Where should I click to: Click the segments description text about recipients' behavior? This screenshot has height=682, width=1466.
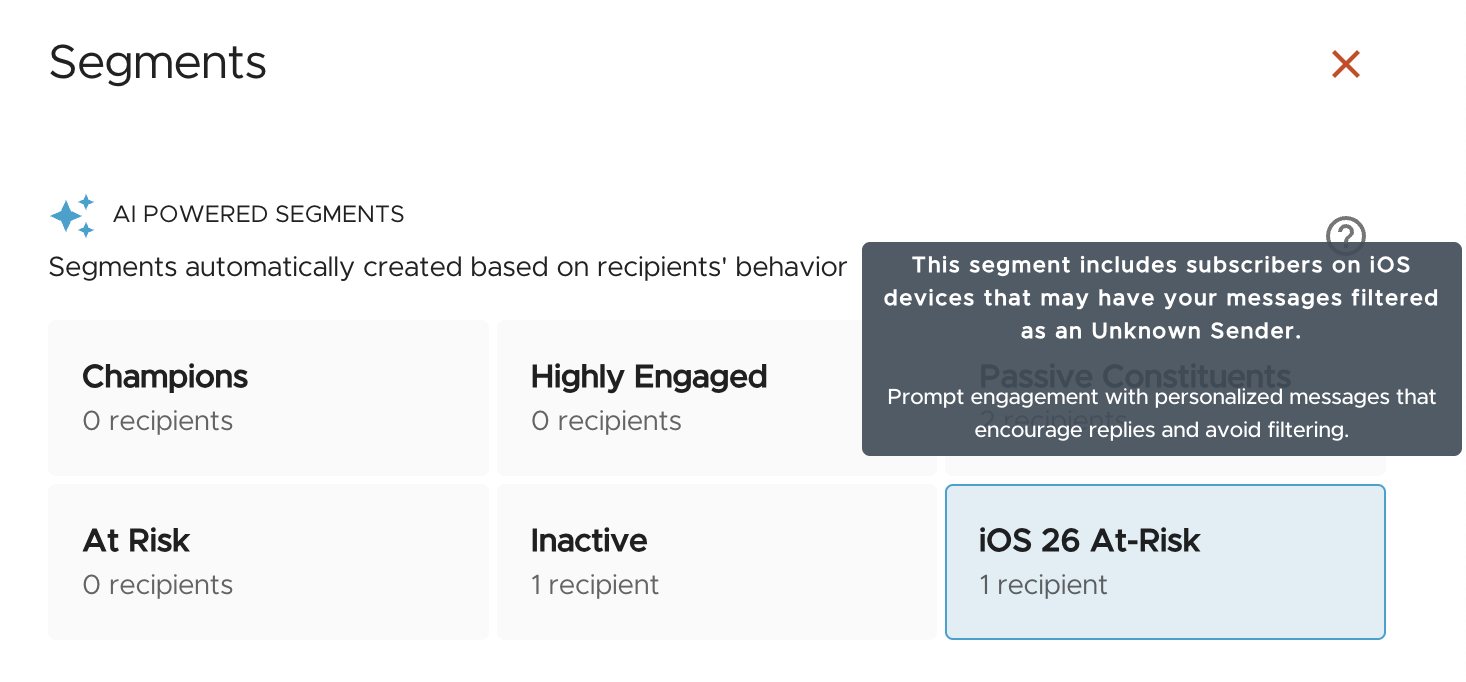click(x=448, y=268)
